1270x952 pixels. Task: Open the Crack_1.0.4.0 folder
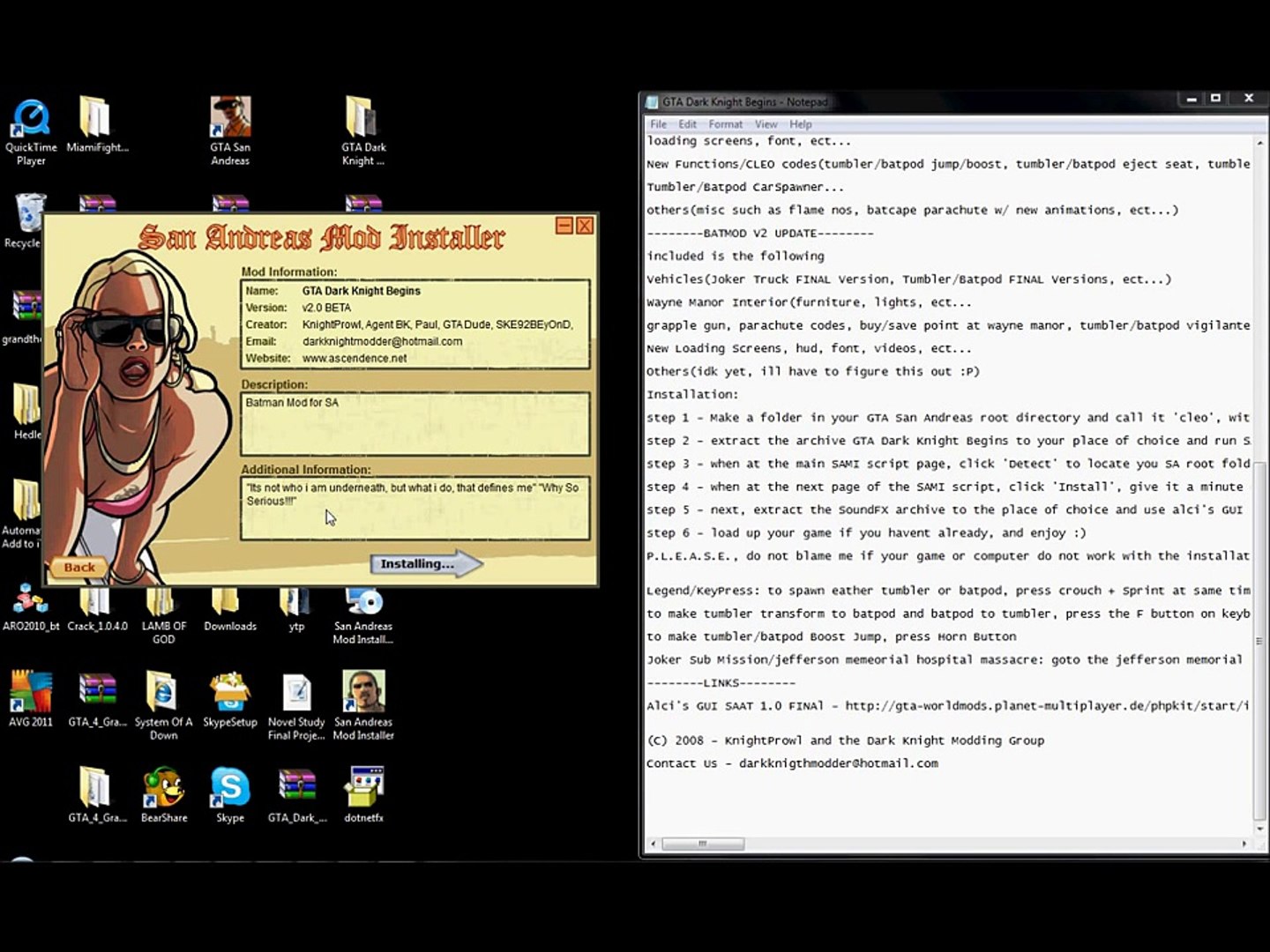(x=97, y=610)
